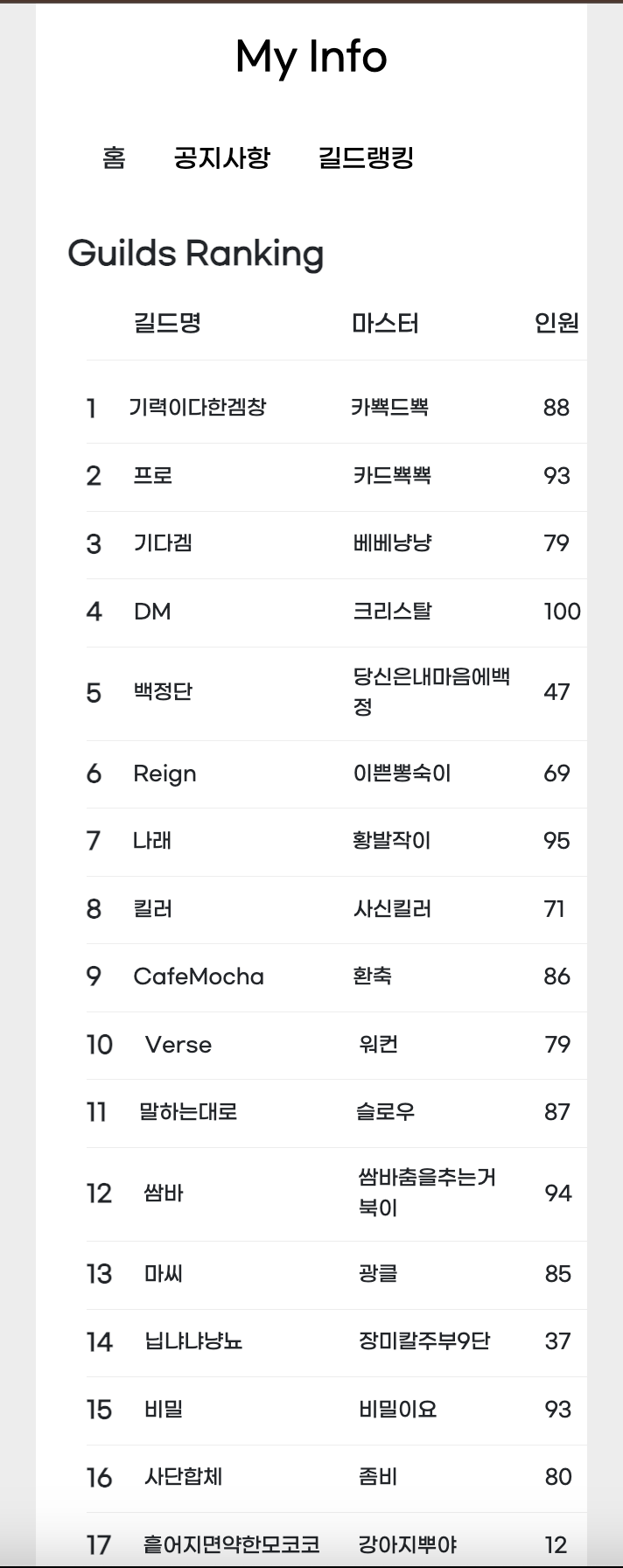623x1568 pixels.
Task: Click the My Info heading
Action: pyautogui.click(x=311, y=57)
